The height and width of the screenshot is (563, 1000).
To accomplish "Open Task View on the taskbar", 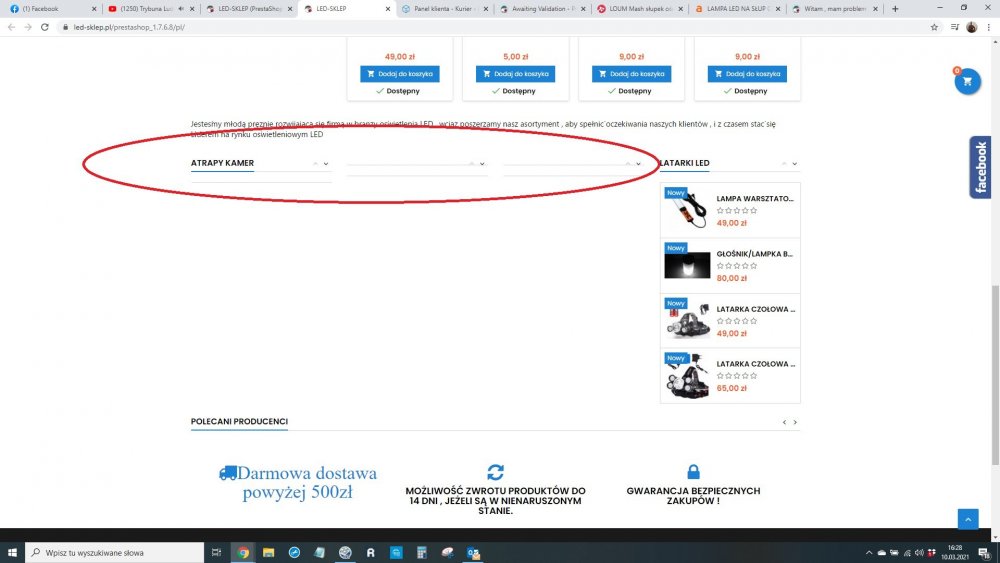I will (216, 552).
